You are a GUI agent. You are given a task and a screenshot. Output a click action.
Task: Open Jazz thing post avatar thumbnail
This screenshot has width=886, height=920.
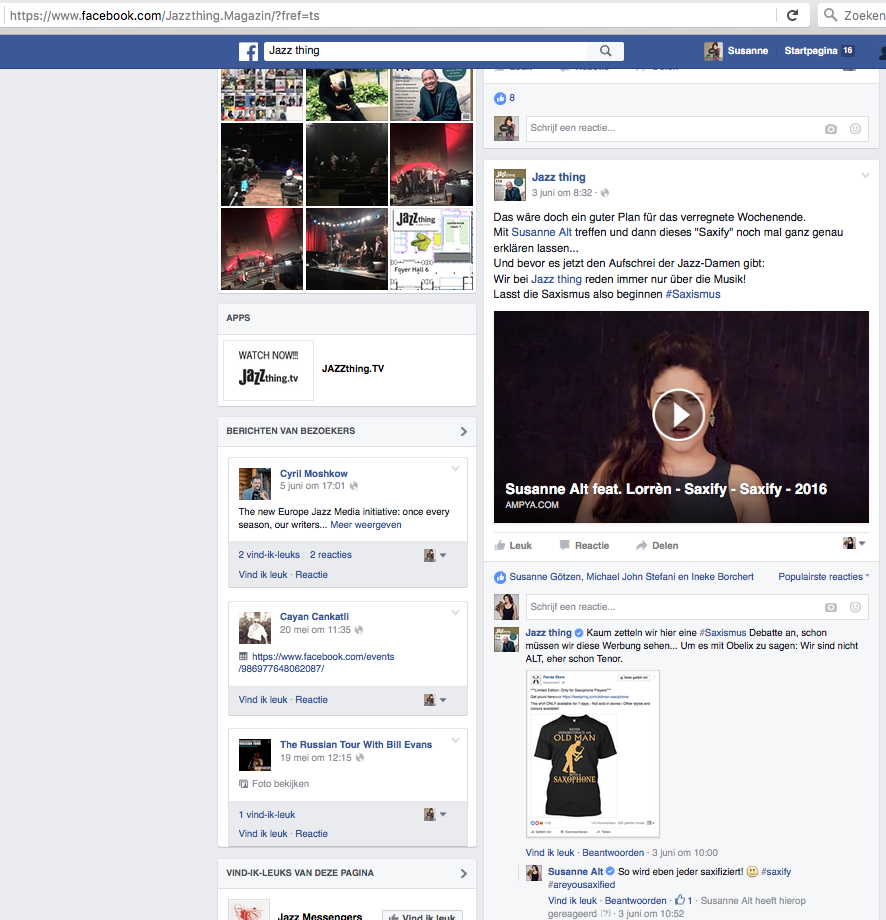coord(509,185)
